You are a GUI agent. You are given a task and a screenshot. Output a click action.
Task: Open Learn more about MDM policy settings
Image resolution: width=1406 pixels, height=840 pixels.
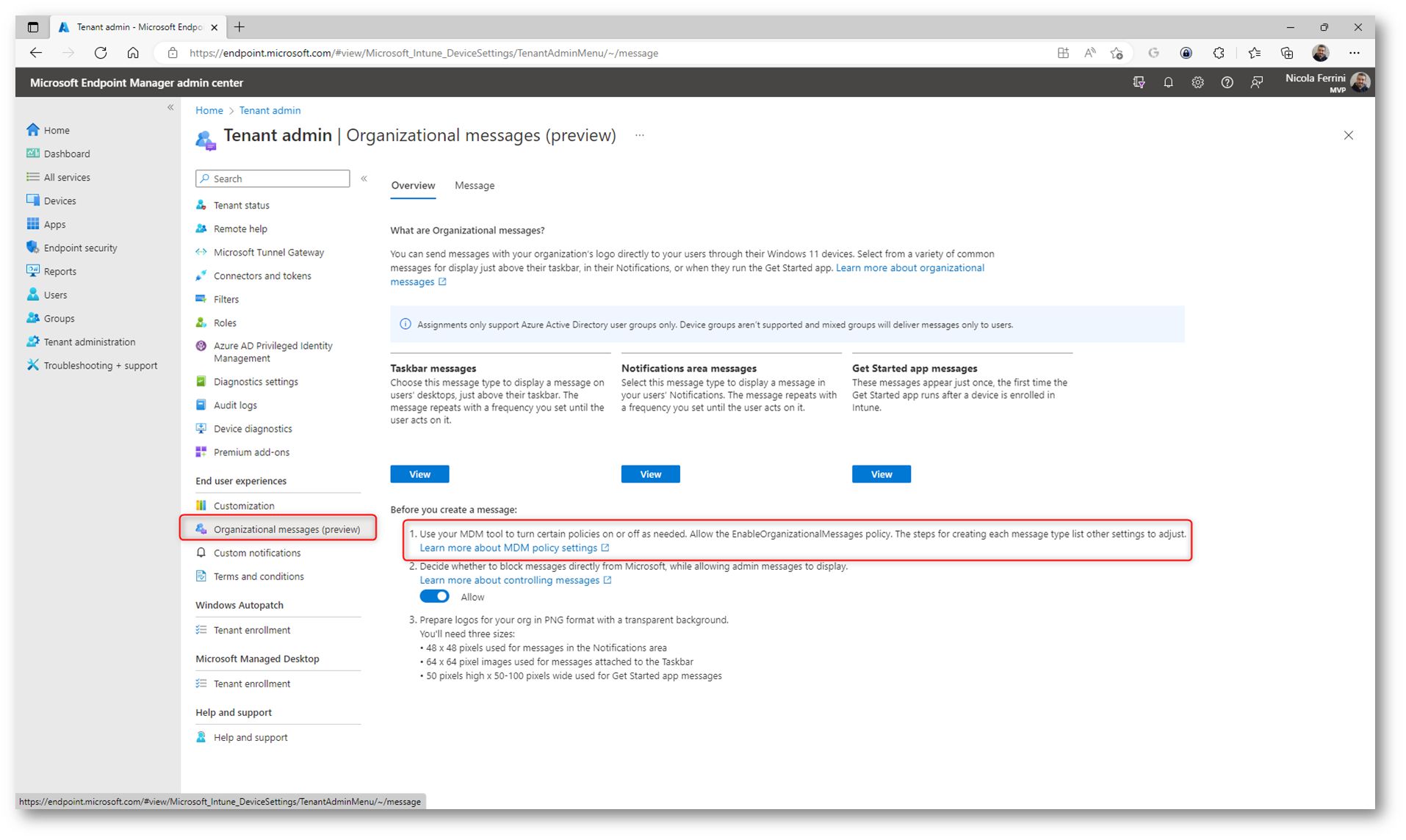pos(514,547)
